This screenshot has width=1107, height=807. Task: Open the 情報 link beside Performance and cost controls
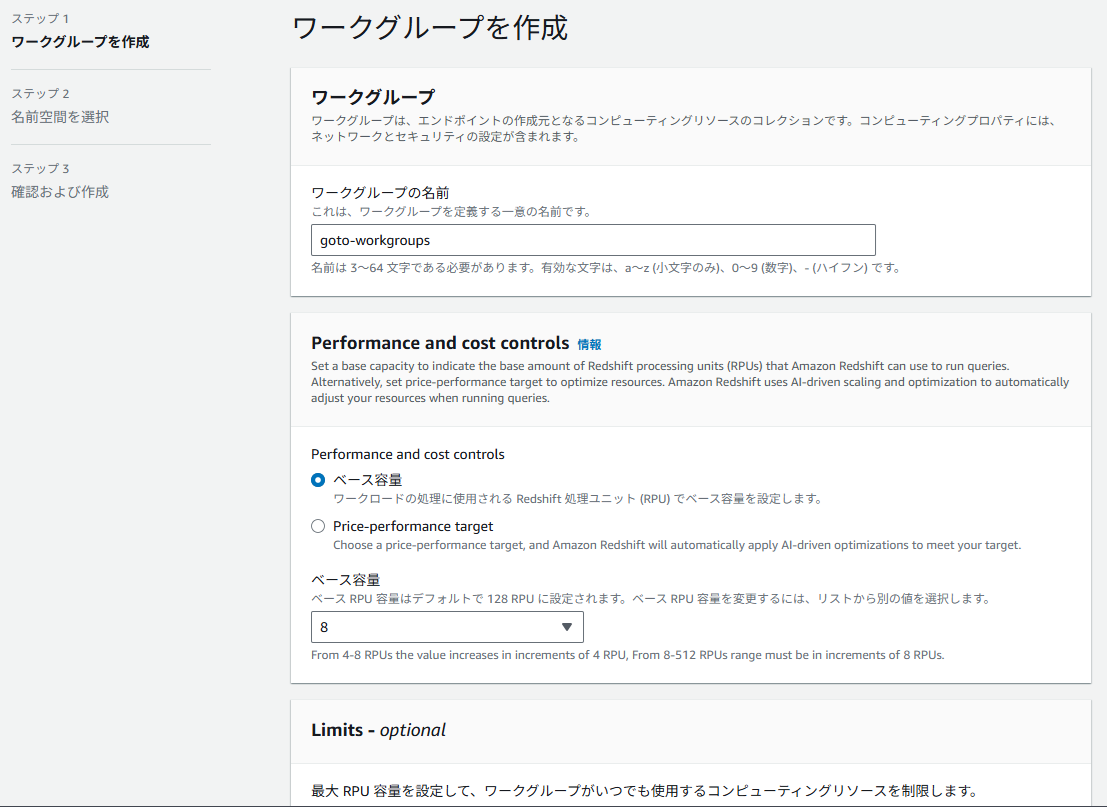(589, 344)
